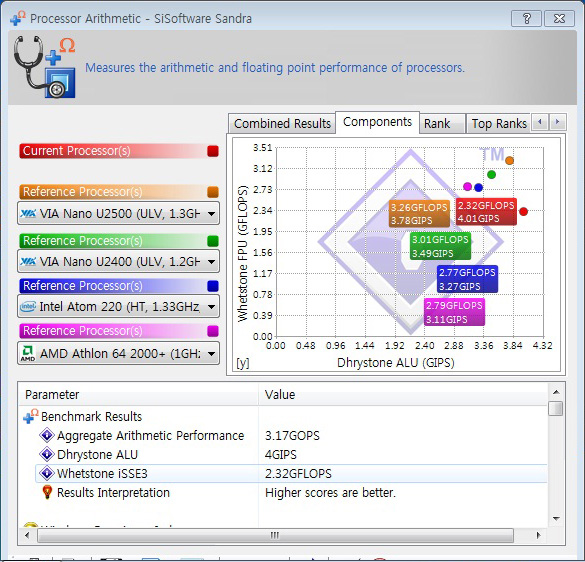The width and height of the screenshot is (585, 562).
Task: Click the blue 2.77GFLOPS 3.27GIPS chart label
Action: click(467, 279)
